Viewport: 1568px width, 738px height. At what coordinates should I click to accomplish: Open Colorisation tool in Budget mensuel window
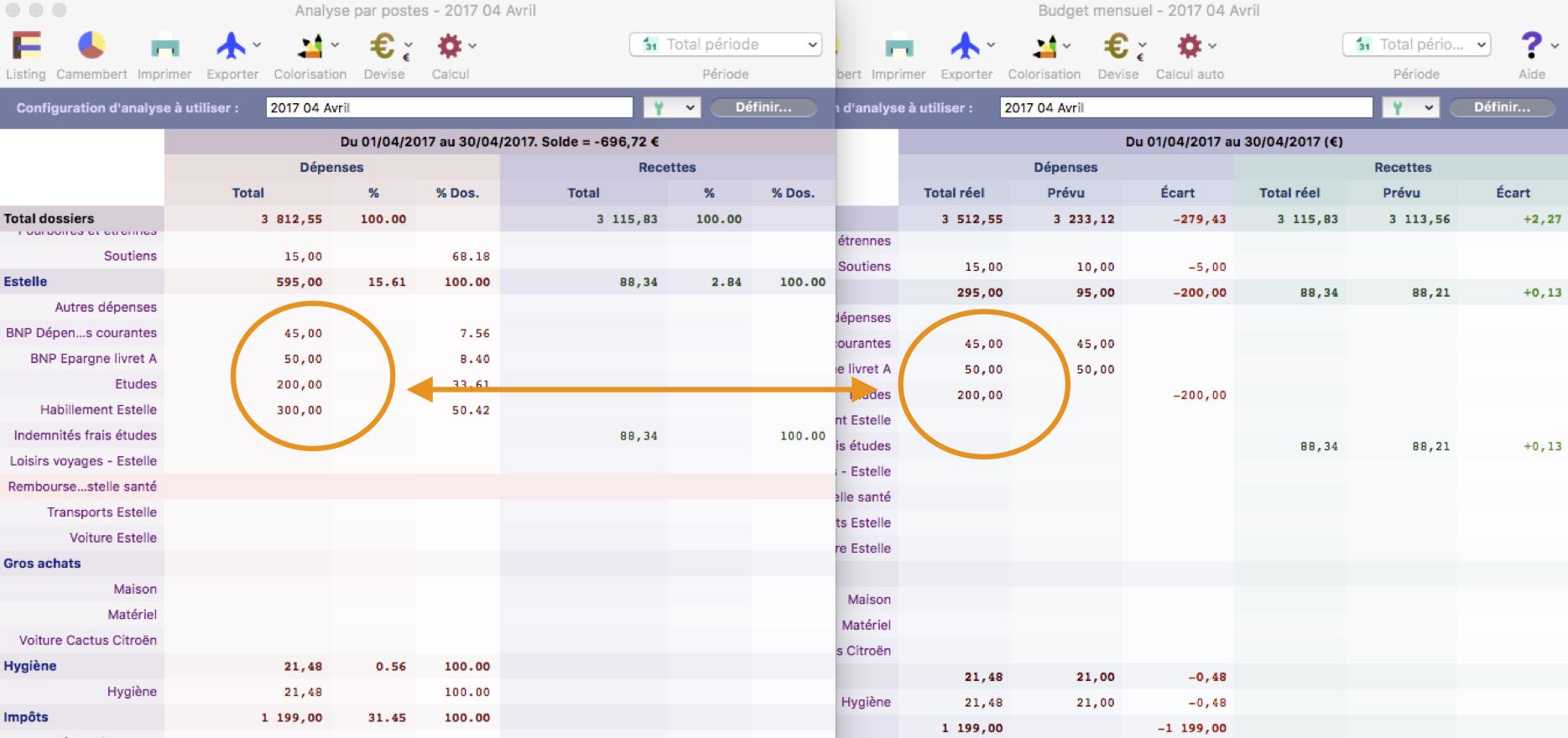pyautogui.click(x=1044, y=46)
